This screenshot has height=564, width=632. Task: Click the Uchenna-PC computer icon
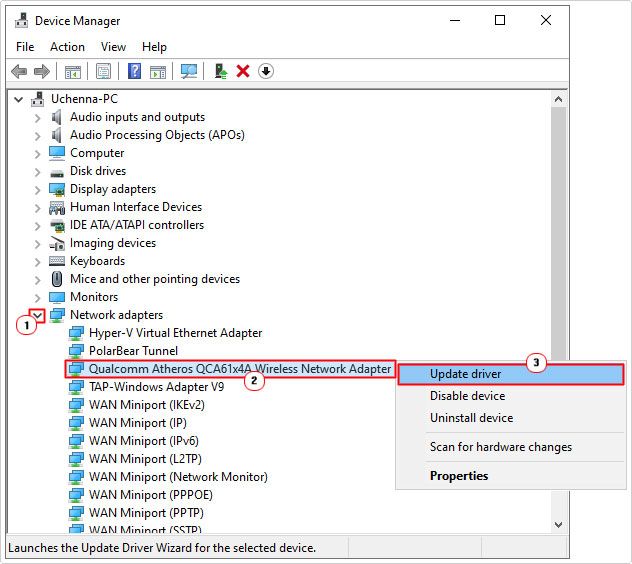click(37, 99)
